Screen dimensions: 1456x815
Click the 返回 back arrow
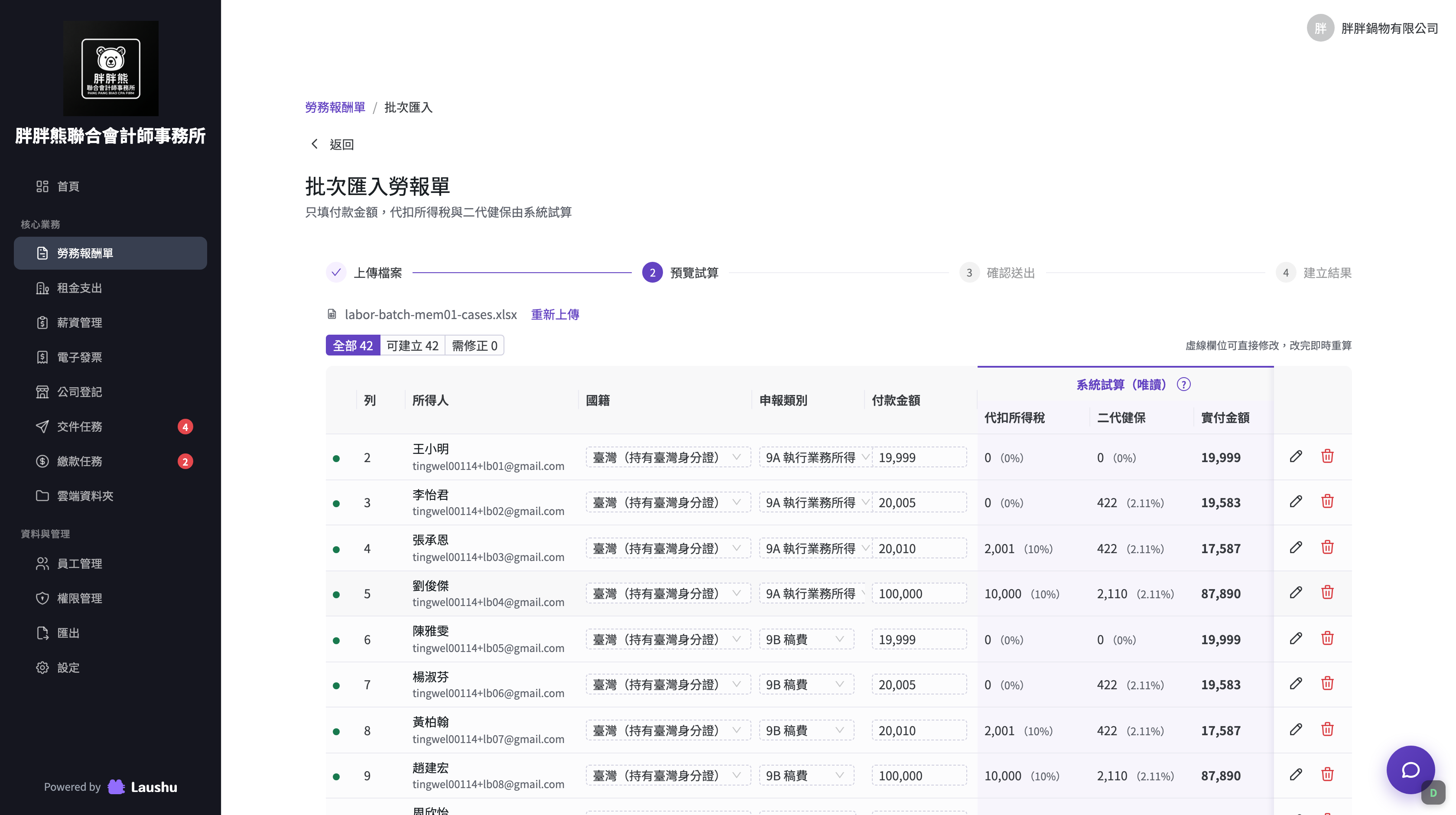[315, 144]
